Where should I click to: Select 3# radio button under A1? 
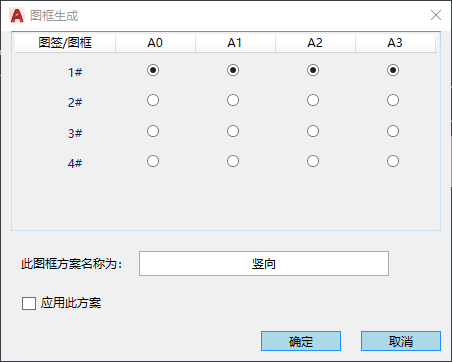233,131
